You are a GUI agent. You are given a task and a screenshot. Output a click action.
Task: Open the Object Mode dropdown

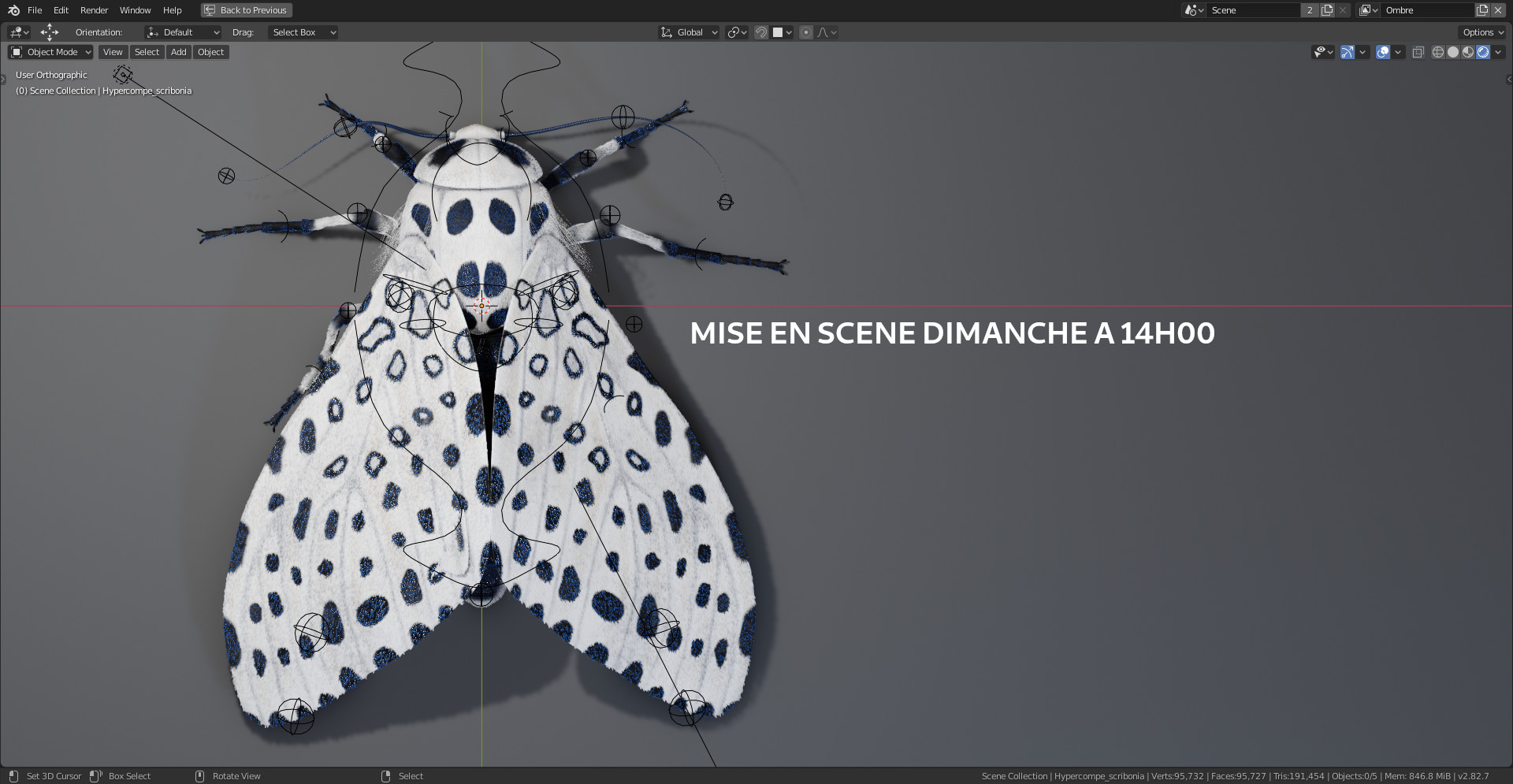50,52
